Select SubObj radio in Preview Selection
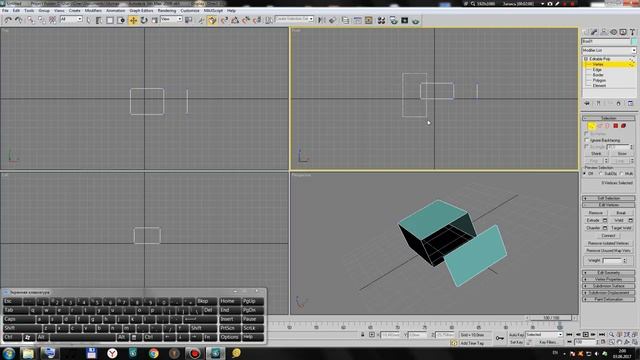The width and height of the screenshot is (640, 360). [x=601, y=173]
